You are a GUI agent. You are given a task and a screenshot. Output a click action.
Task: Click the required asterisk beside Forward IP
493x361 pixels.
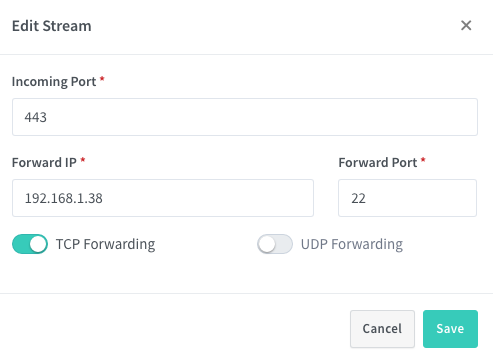pyautogui.click(x=83, y=160)
